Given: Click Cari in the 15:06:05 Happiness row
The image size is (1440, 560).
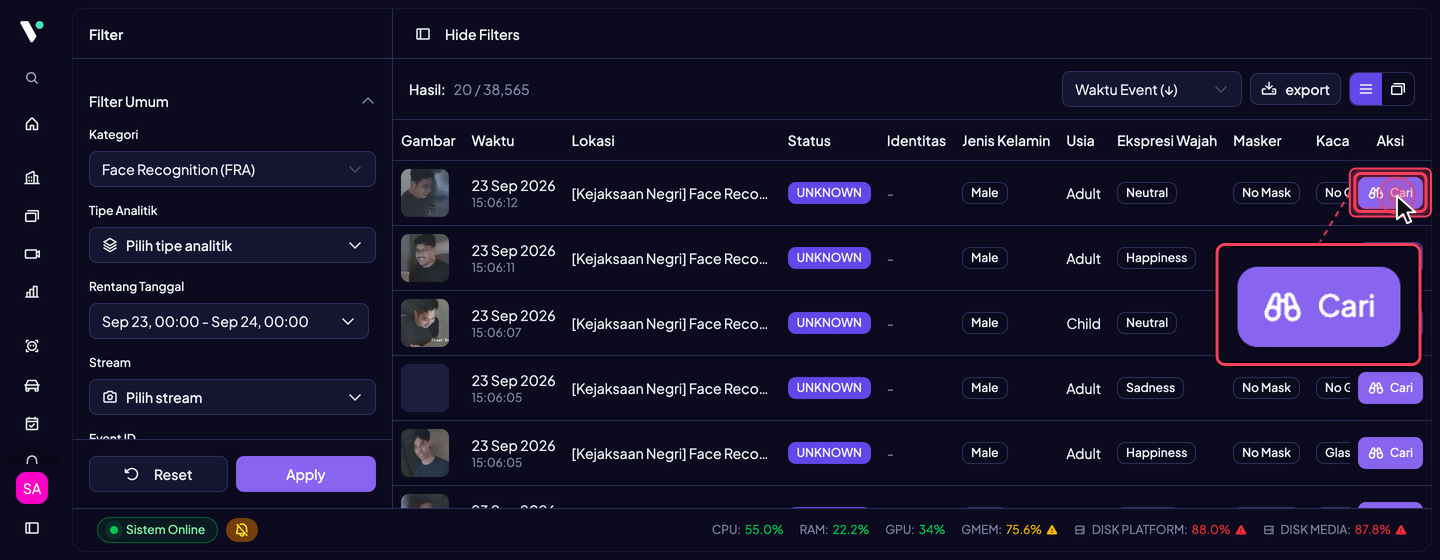Looking at the screenshot, I should [x=1390, y=453].
